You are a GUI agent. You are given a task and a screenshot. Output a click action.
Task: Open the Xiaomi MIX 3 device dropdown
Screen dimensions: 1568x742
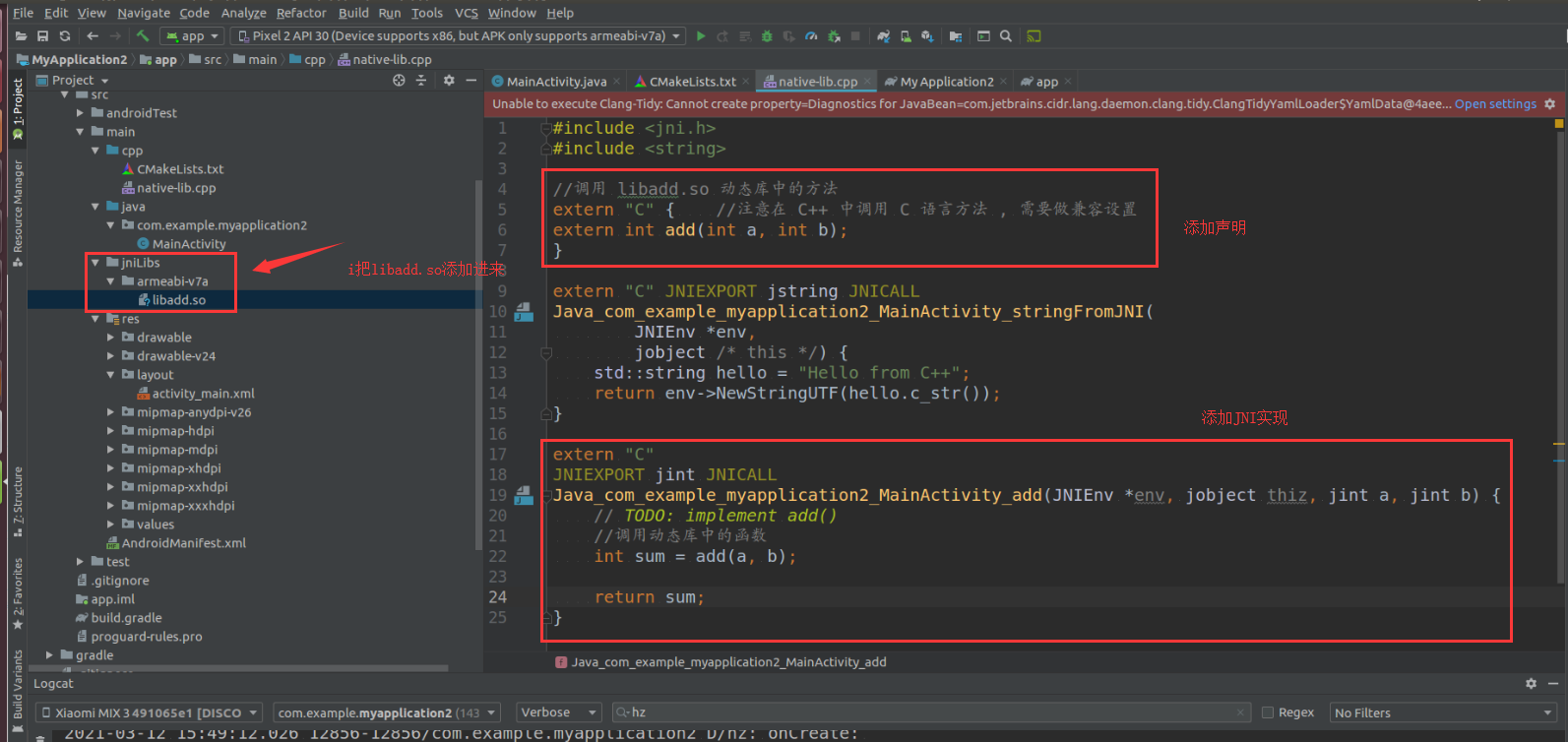(150, 712)
